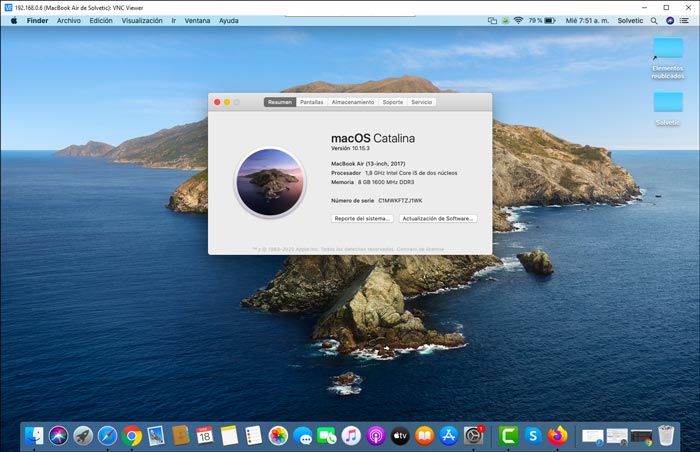Click second minimized window thumbnail in Dock
This screenshot has width=700, height=452.
617,436
